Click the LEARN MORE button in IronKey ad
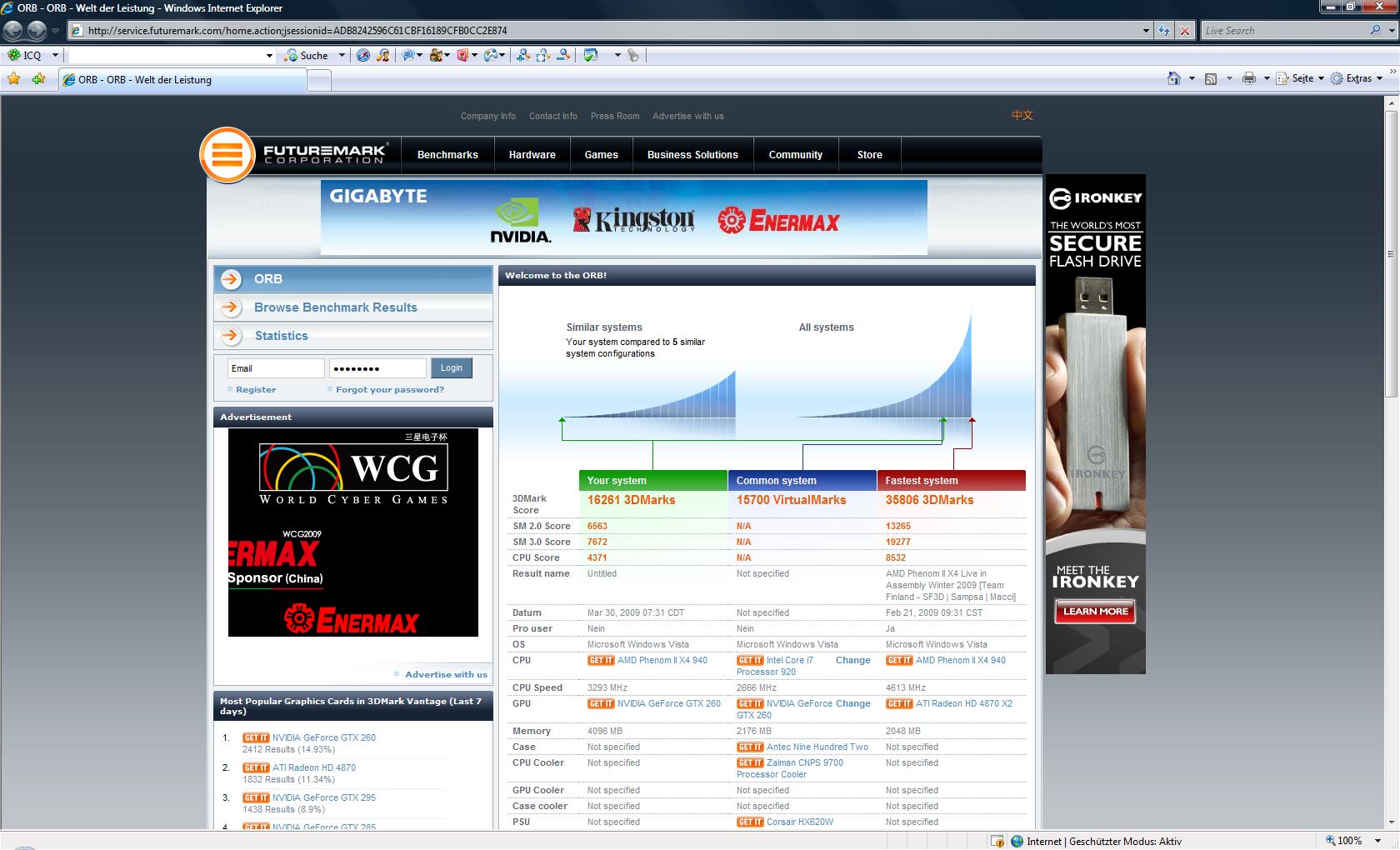Screen dimensions: 1400x850 pos(1095,611)
